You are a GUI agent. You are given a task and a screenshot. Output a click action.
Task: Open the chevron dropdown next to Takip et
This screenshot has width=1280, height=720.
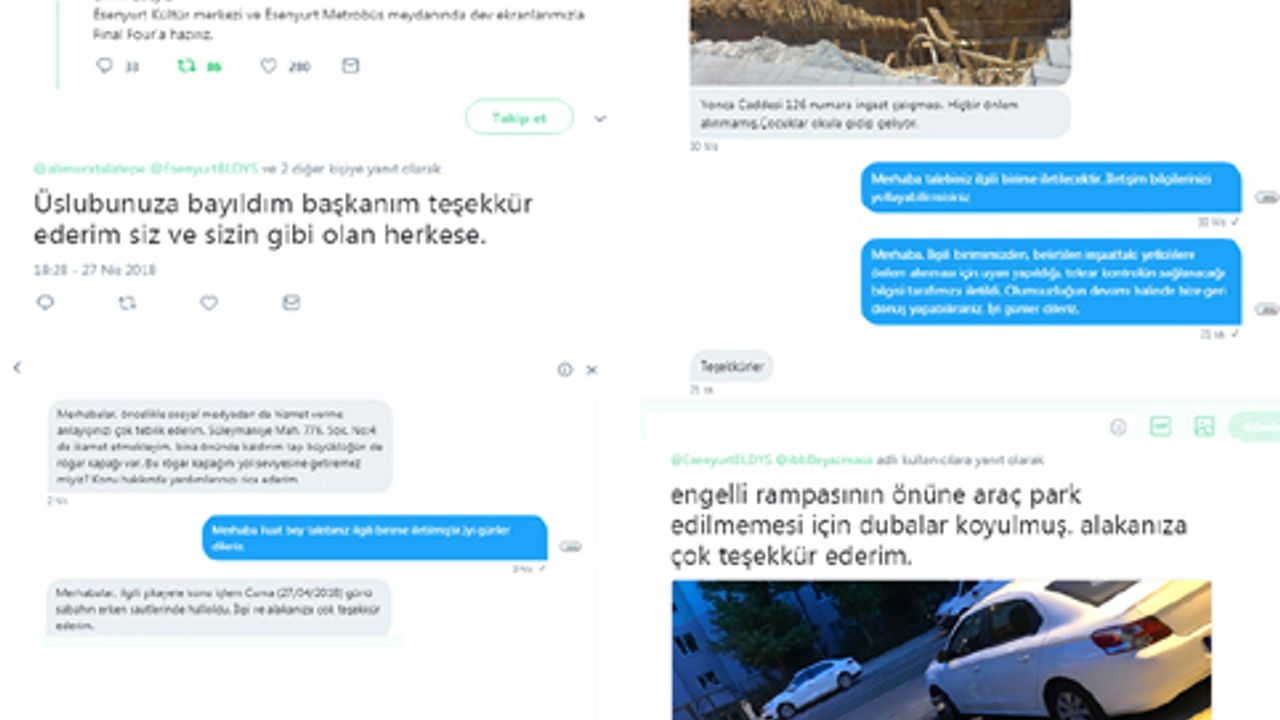coord(600,118)
